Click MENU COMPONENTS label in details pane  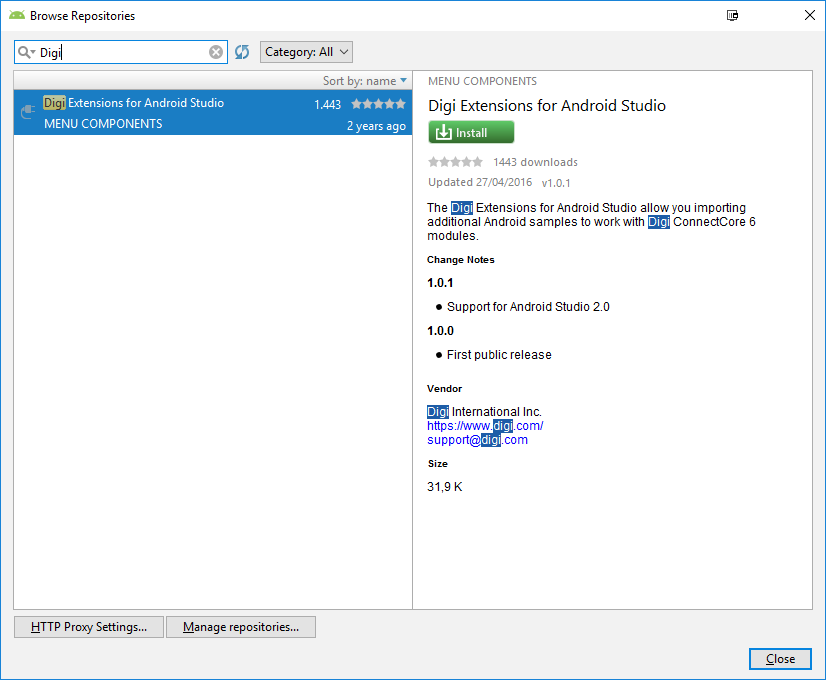[x=482, y=81]
